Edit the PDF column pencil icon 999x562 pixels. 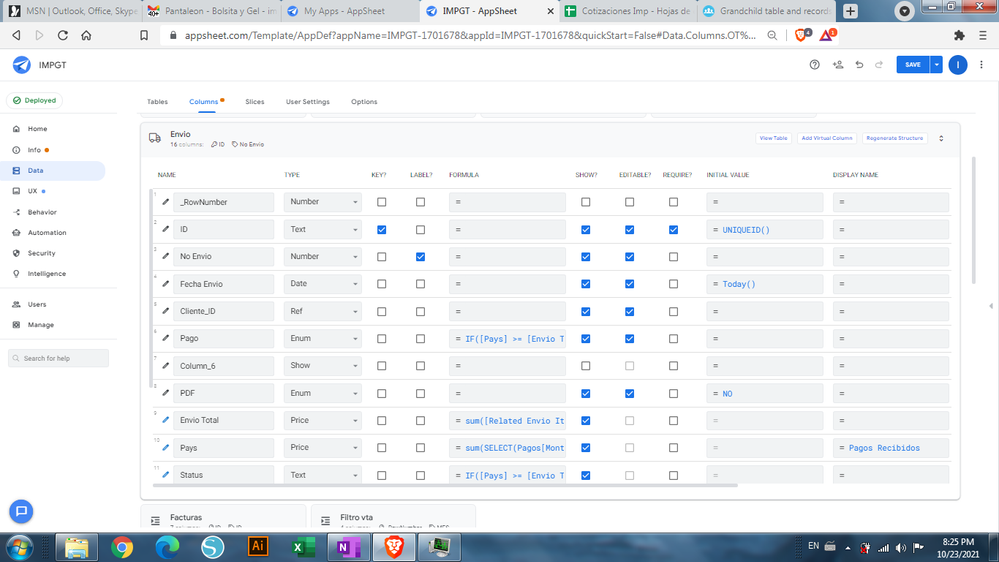166,393
